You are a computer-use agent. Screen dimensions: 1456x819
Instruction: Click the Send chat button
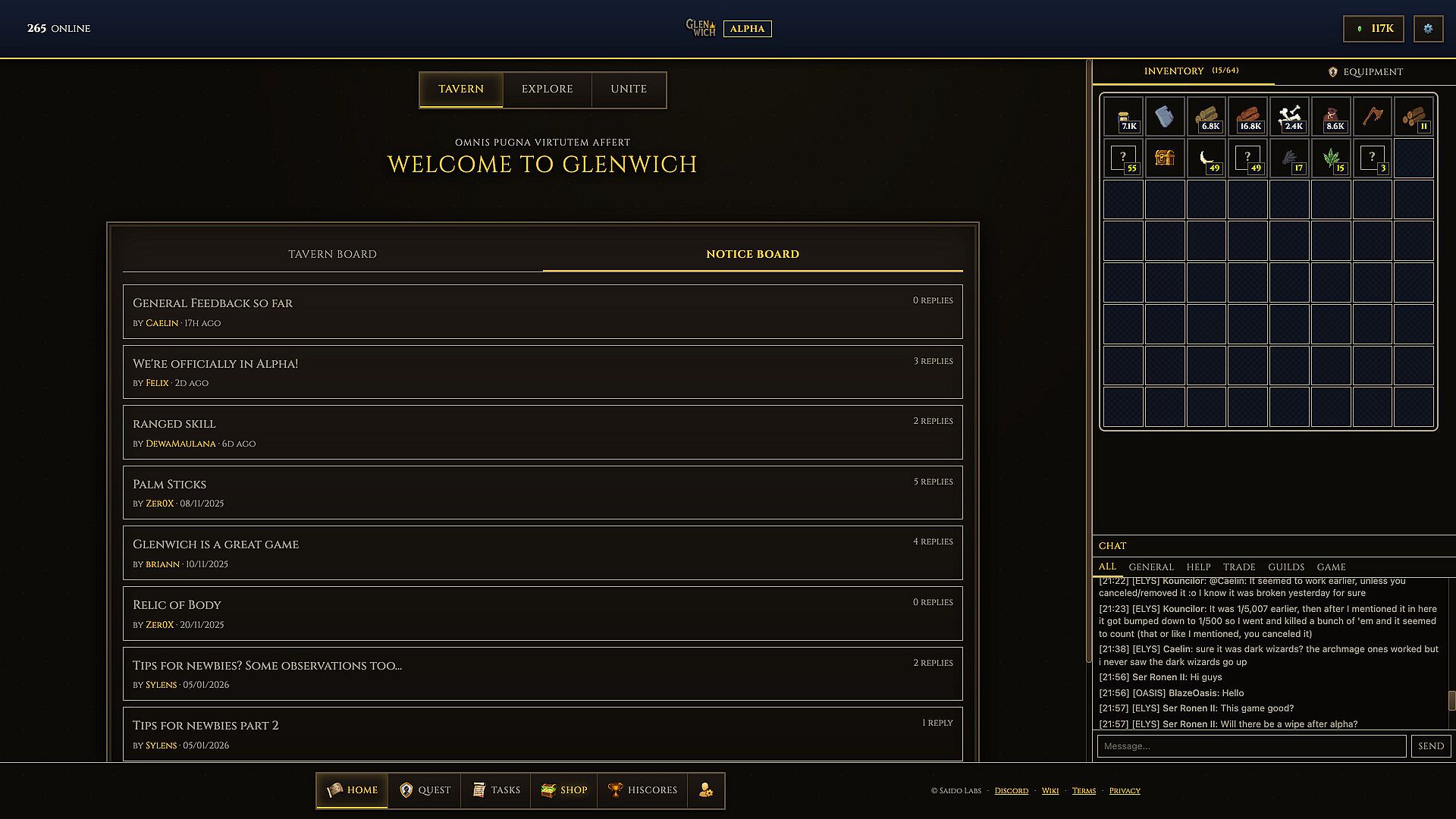(1430, 746)
